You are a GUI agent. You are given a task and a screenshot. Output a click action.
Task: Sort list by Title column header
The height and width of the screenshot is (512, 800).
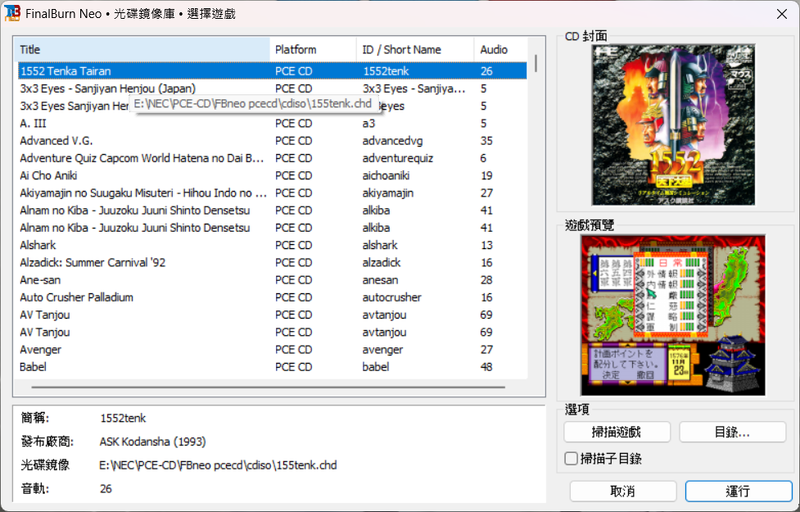coord(142,49)
